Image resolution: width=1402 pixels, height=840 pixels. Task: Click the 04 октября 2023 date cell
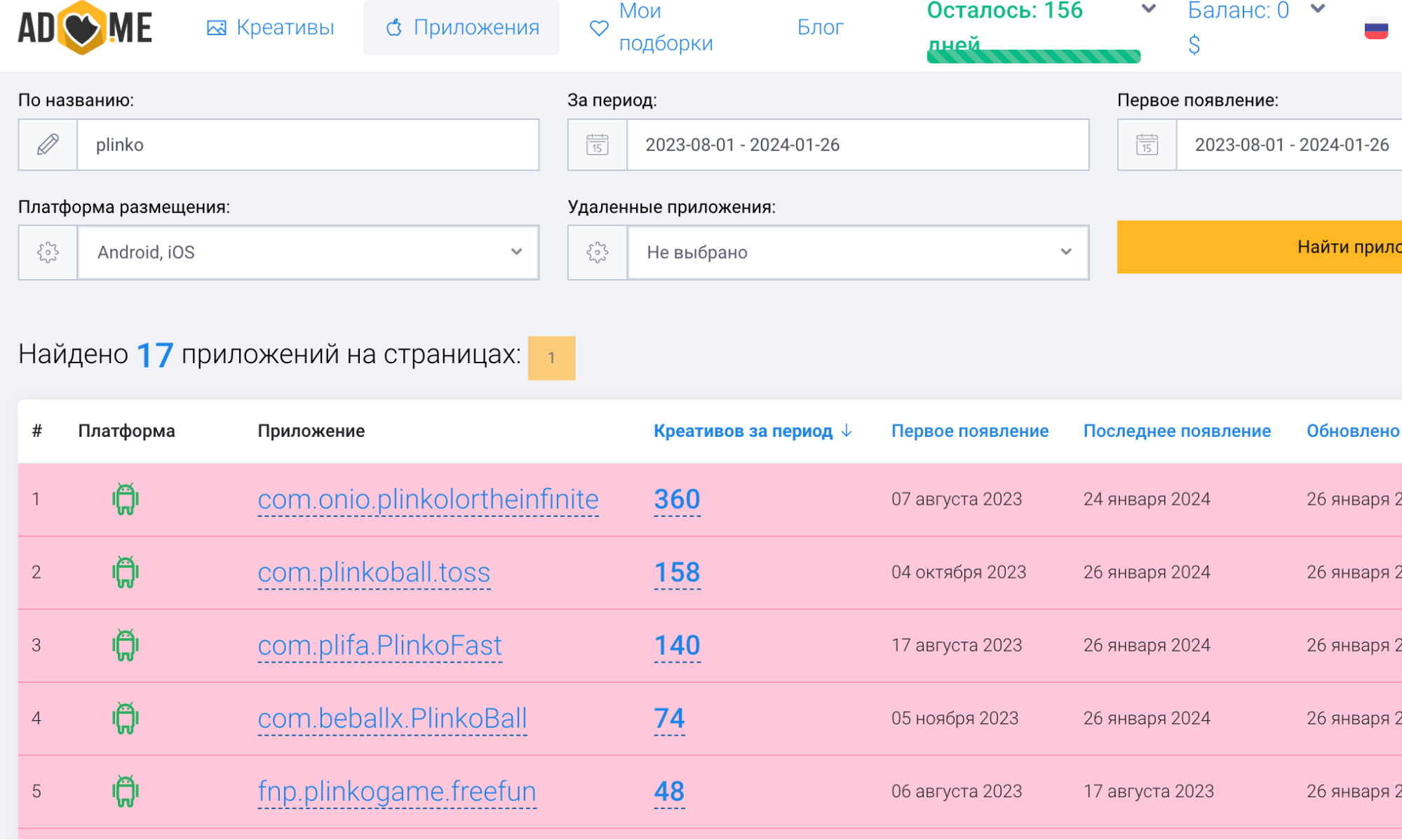pos(959,572)
